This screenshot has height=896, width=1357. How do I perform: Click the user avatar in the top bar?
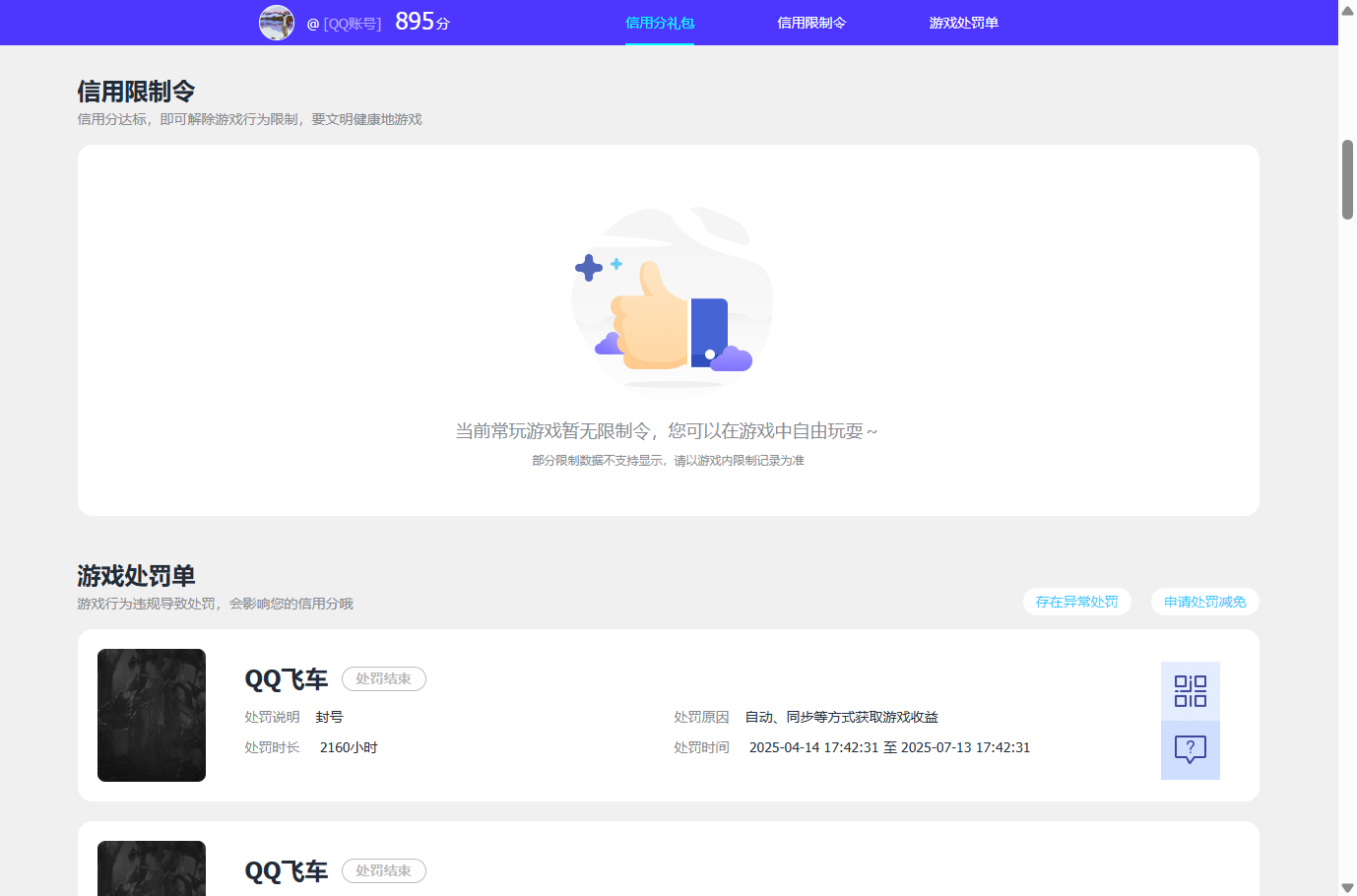(x=277, y=23)
